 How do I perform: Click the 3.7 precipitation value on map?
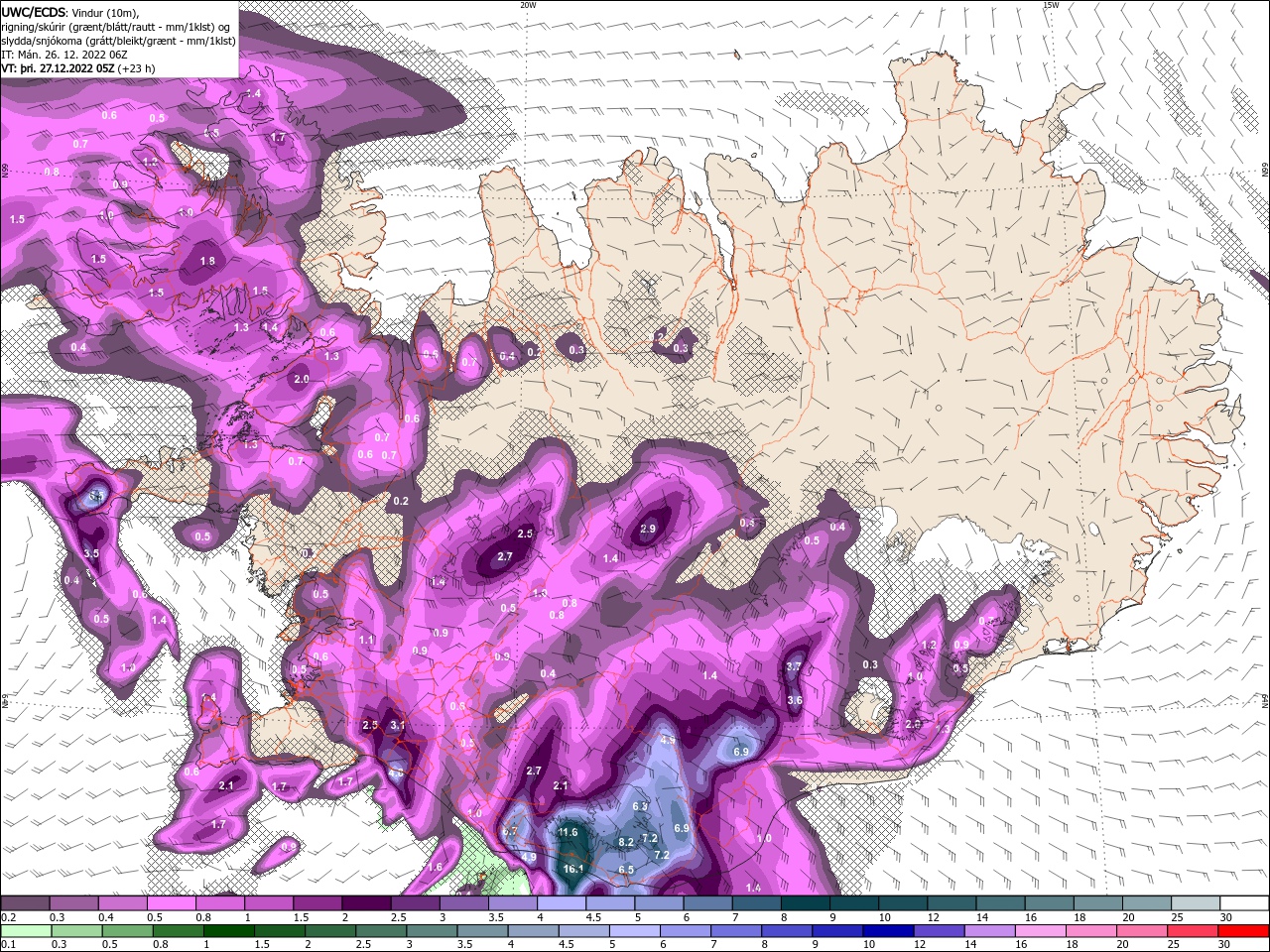794,666
